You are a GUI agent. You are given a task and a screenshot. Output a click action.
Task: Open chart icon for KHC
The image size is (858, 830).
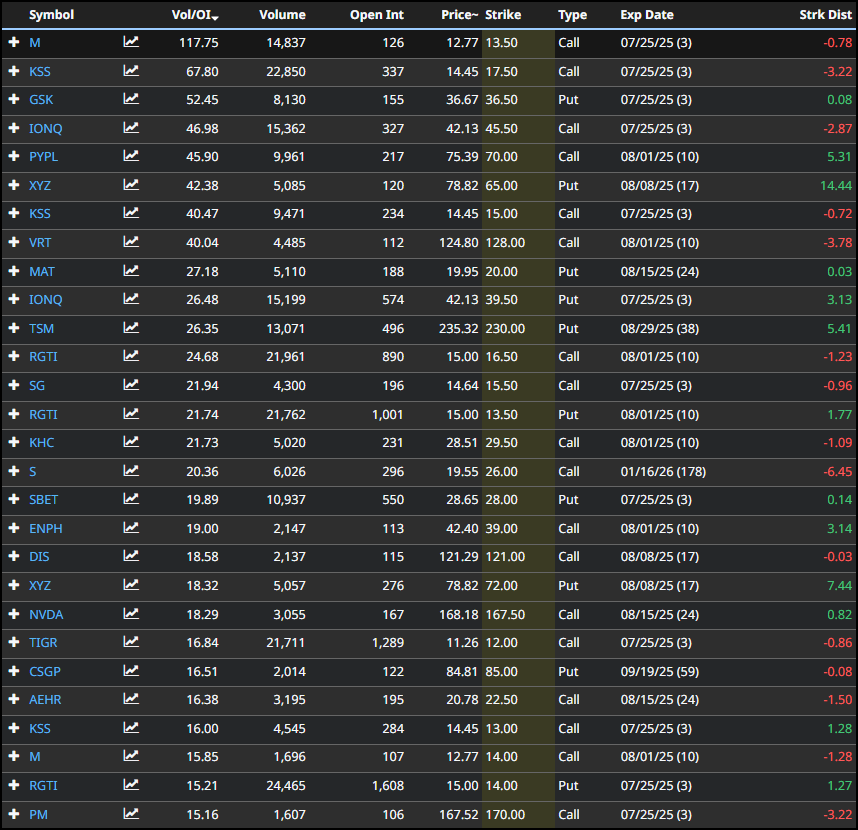[x=131, y=442]
